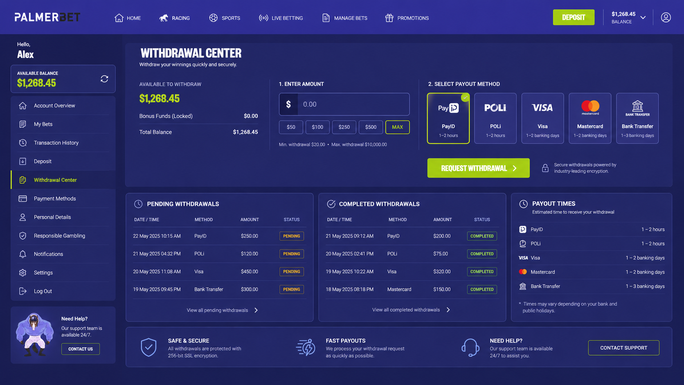Screen dimensions: 684x385
Task: Open Personal Details in sidebar
Action: pos(63,217)
